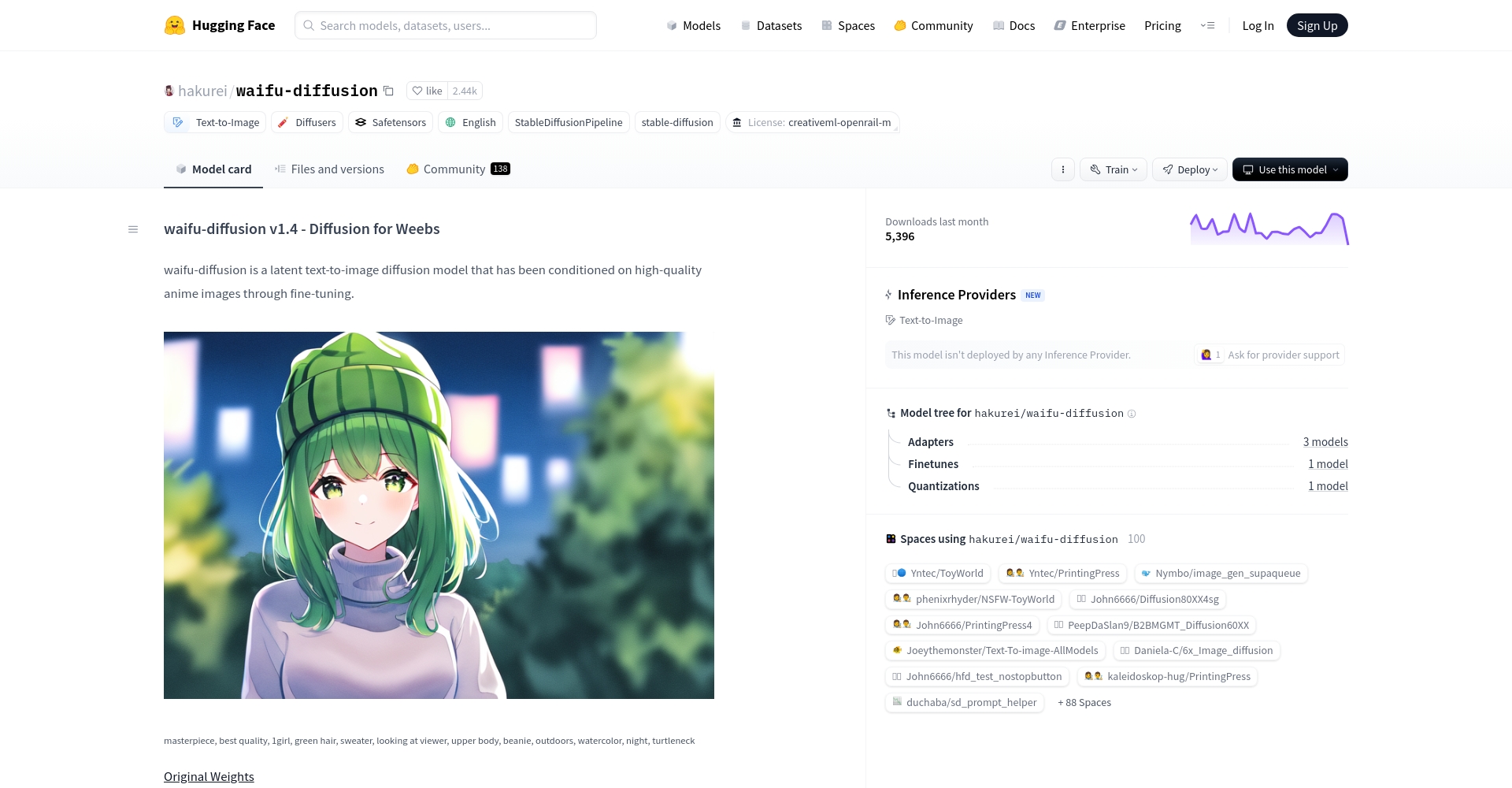Open the Yntec/PrintingPress space
Image resolution: width=1512 pixels, height=788 pixels.
(x=1062, y=574)
